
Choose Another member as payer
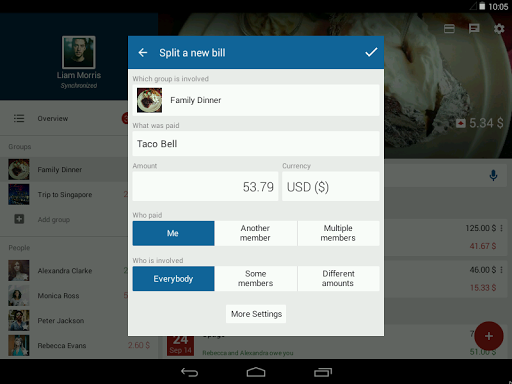pos(255,233)
